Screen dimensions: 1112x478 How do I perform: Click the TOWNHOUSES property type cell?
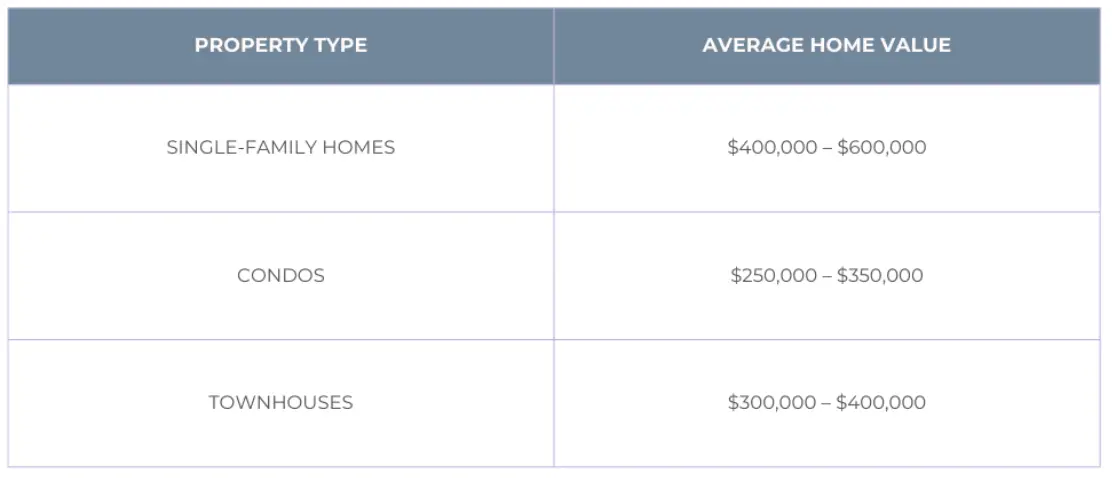click(x=281, y=403)
